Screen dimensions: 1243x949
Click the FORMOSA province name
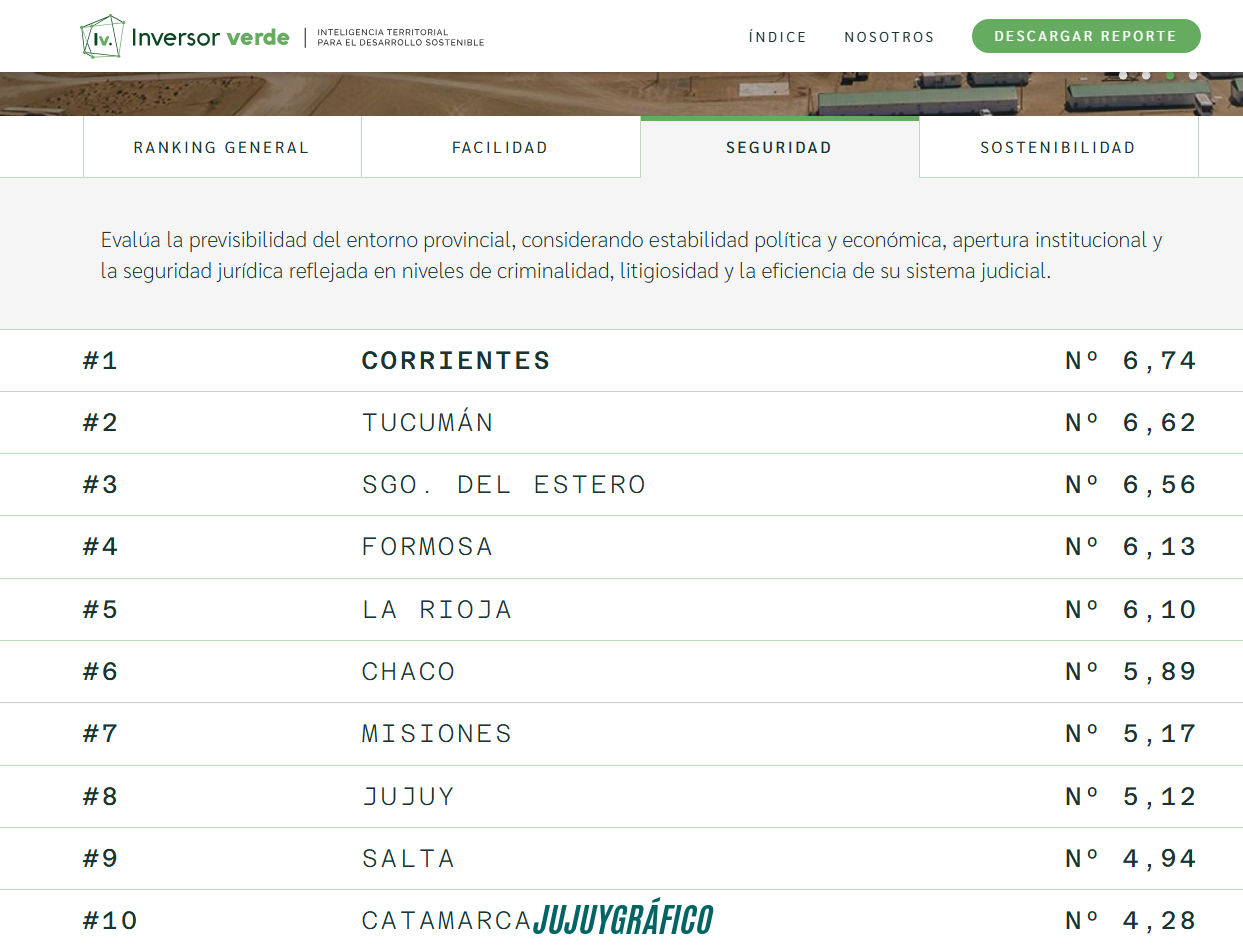428,547
